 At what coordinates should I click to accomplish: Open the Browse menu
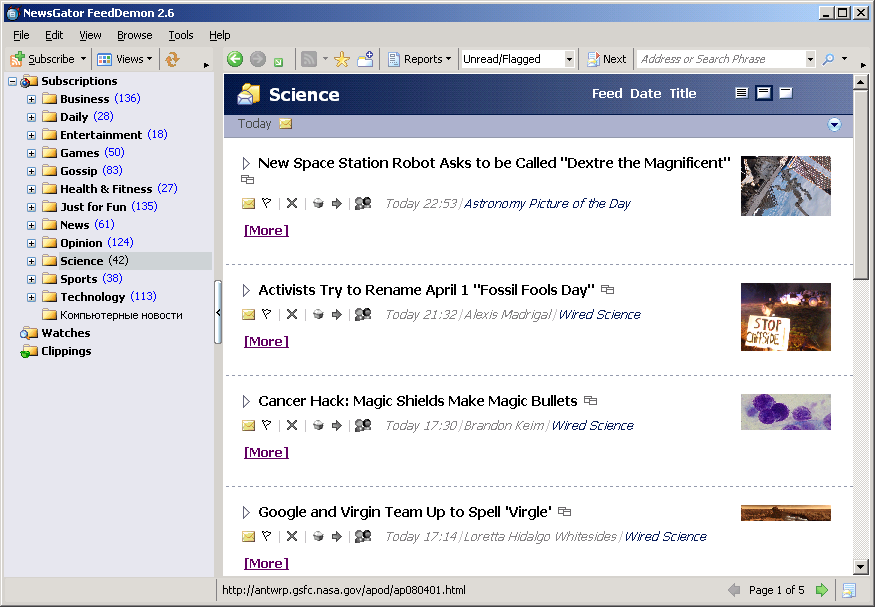pos(134,35)
